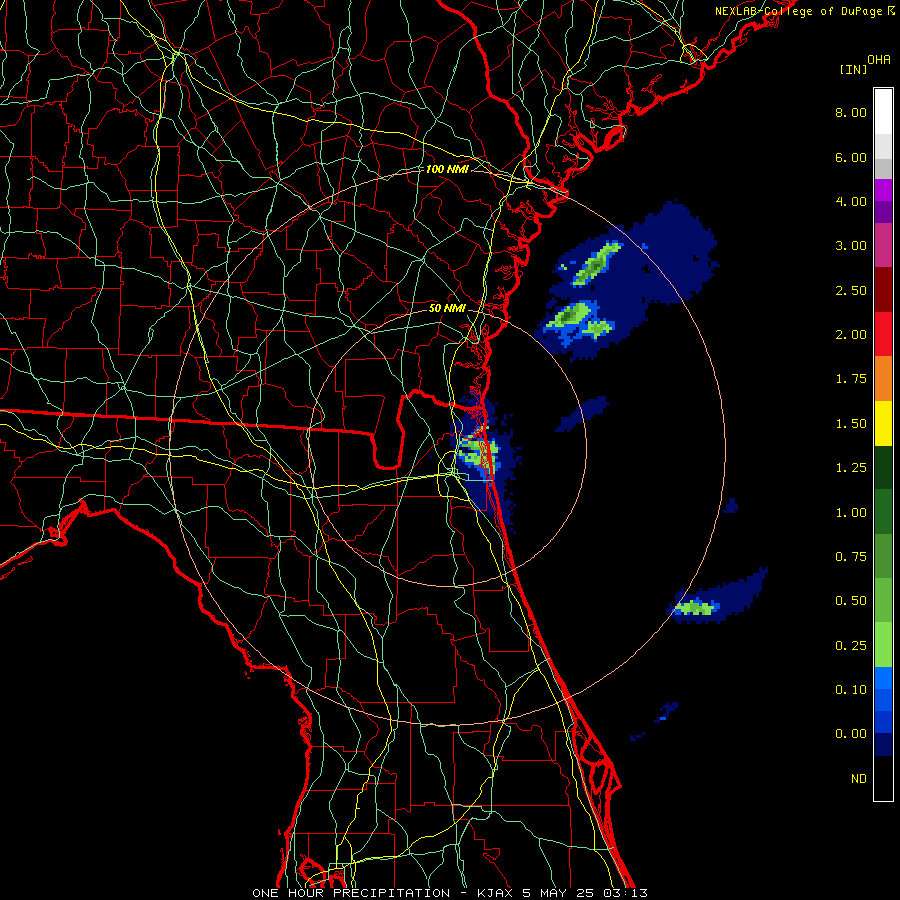Click the magenta swatch beside 4.00

[x=883, y=190]
